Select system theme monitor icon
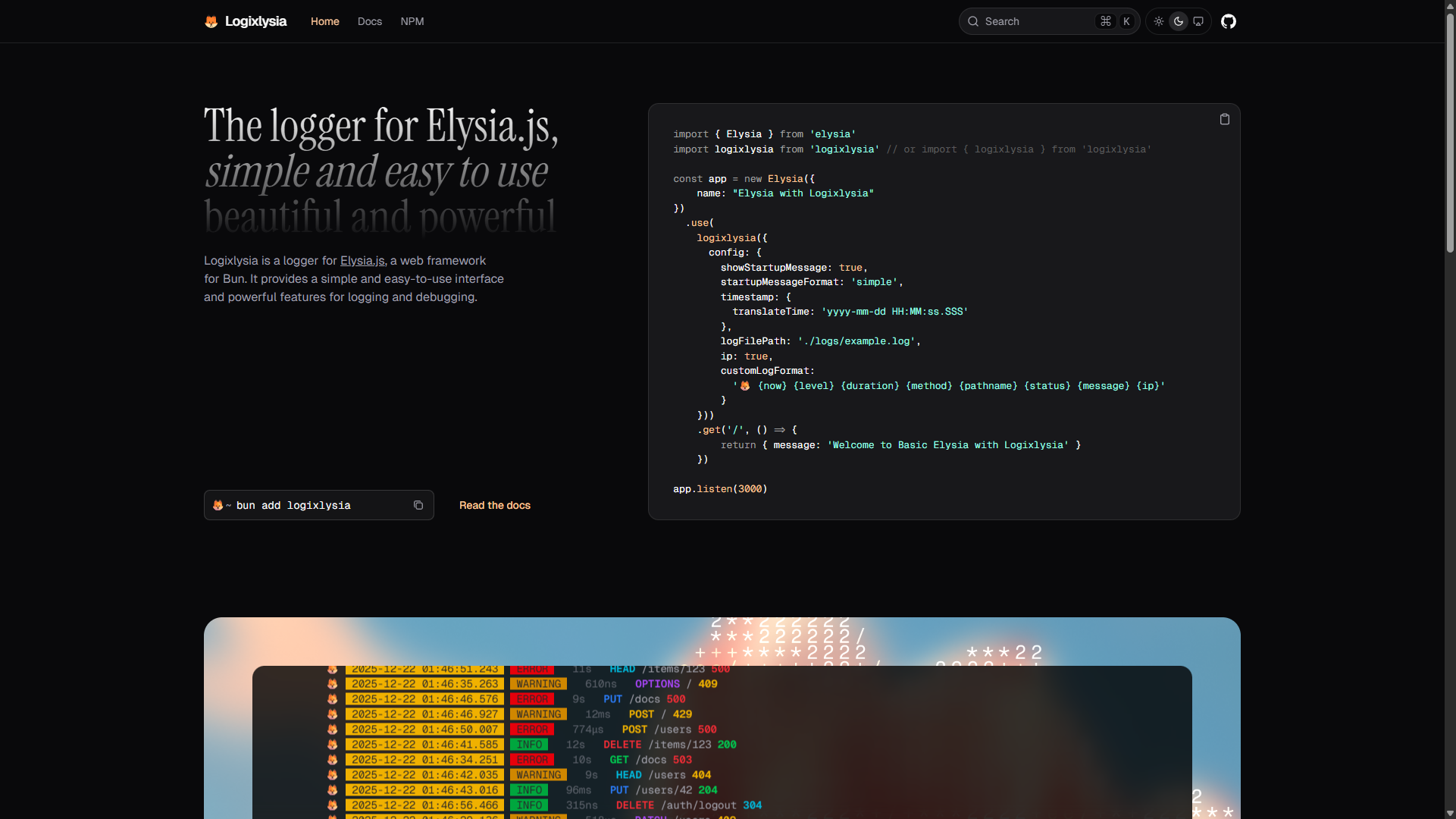This screenshot has height=819, width=1456. coord(1198,21)
